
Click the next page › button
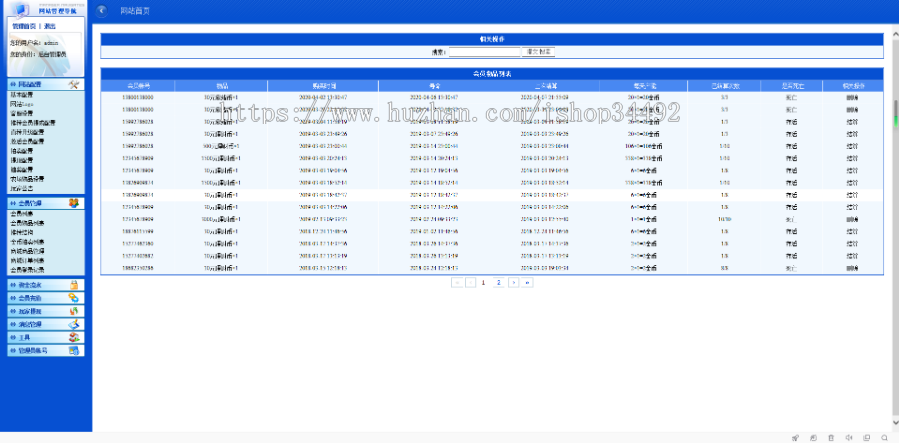pos(514,282)
